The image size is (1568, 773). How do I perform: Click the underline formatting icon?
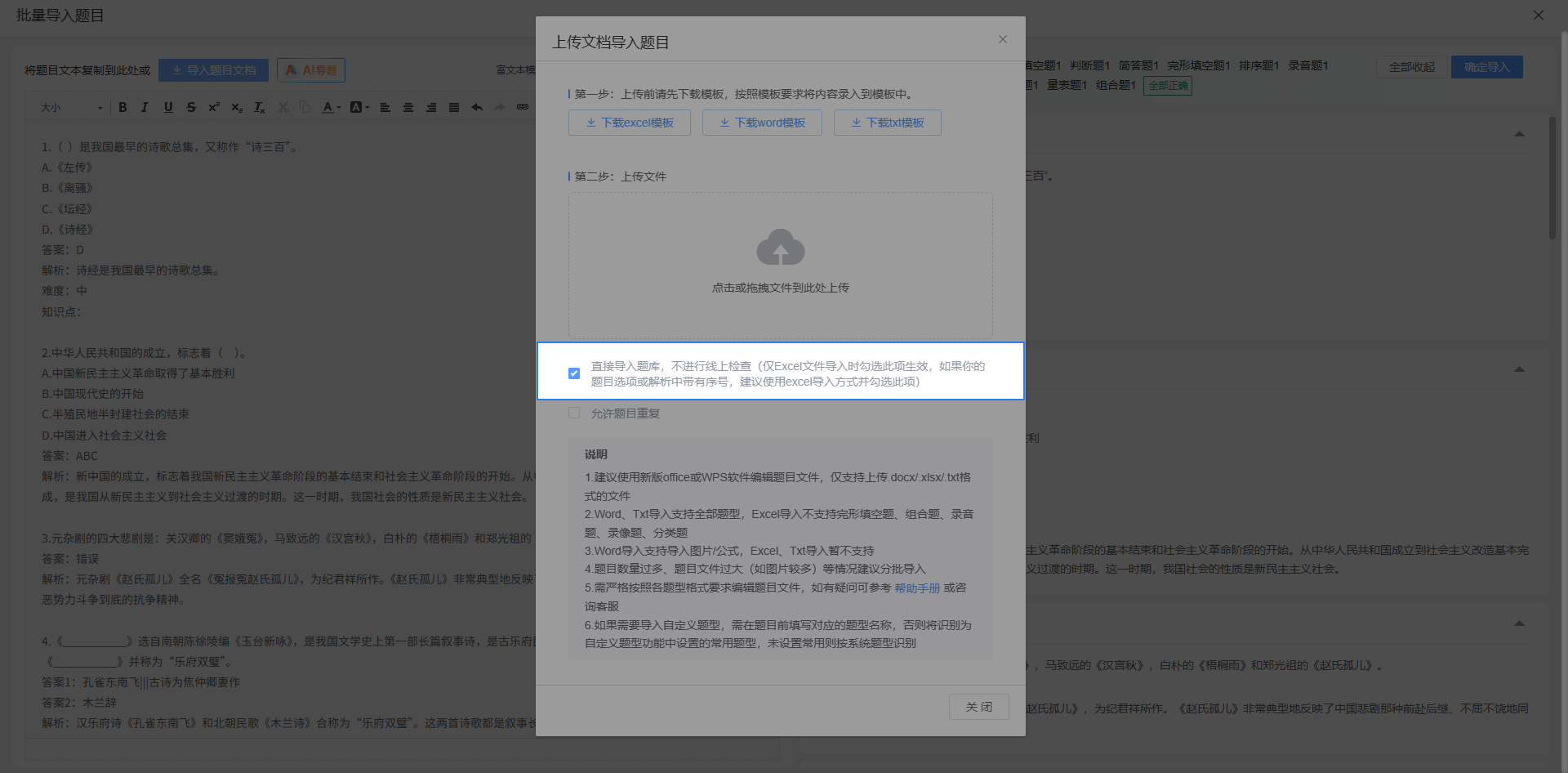[x=168, y=107]
